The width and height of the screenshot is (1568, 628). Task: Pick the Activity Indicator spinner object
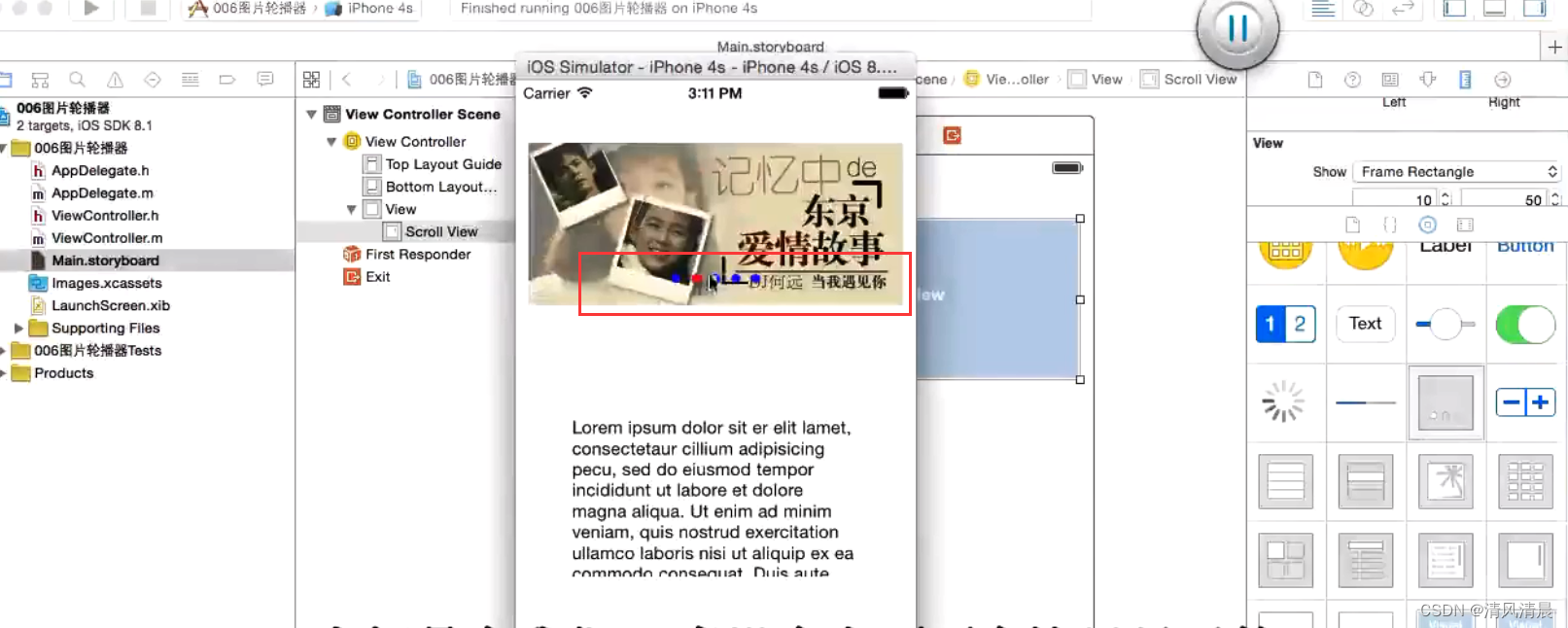[x=1283, y=401]
